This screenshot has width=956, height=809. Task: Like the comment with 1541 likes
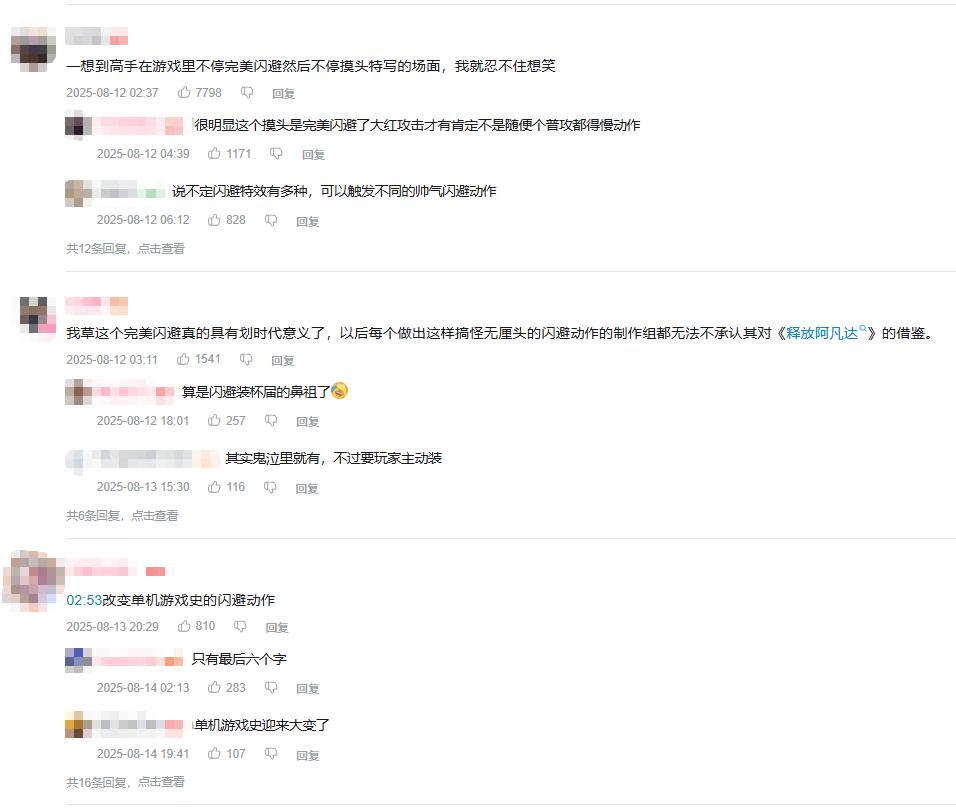coord(184,359)
